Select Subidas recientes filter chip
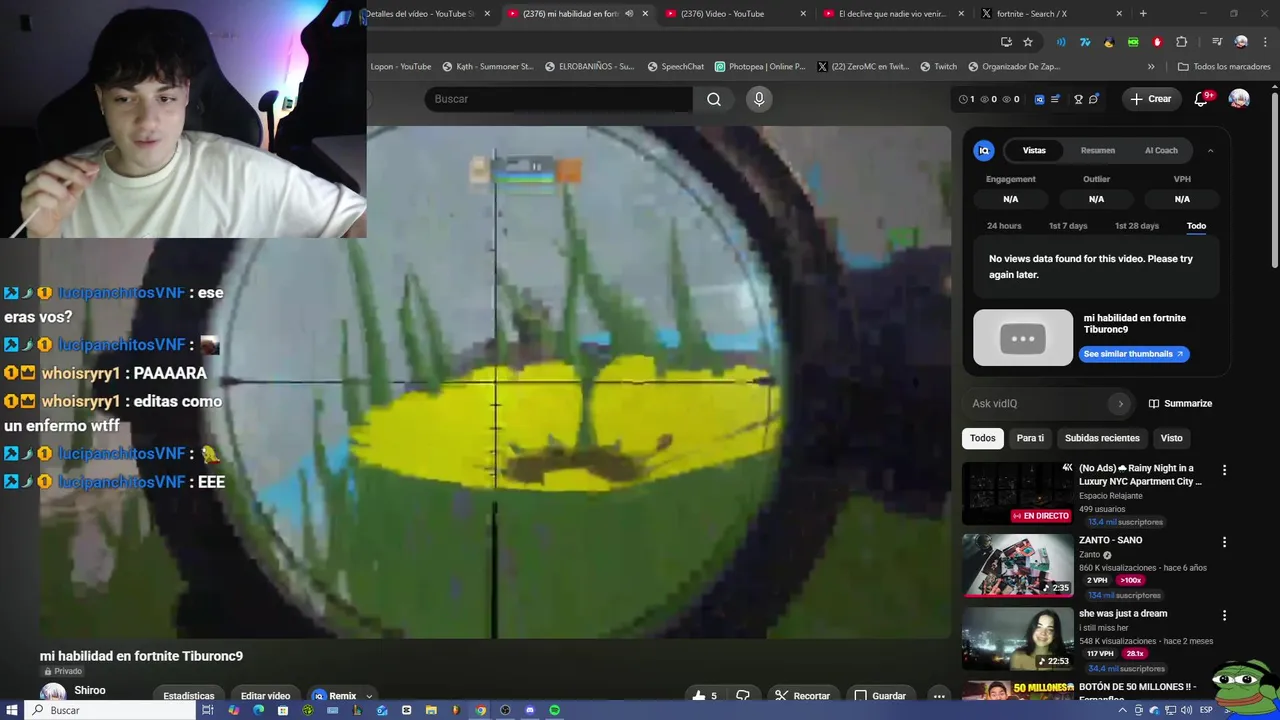1280x720 pixels. [x=1102, y=438]
